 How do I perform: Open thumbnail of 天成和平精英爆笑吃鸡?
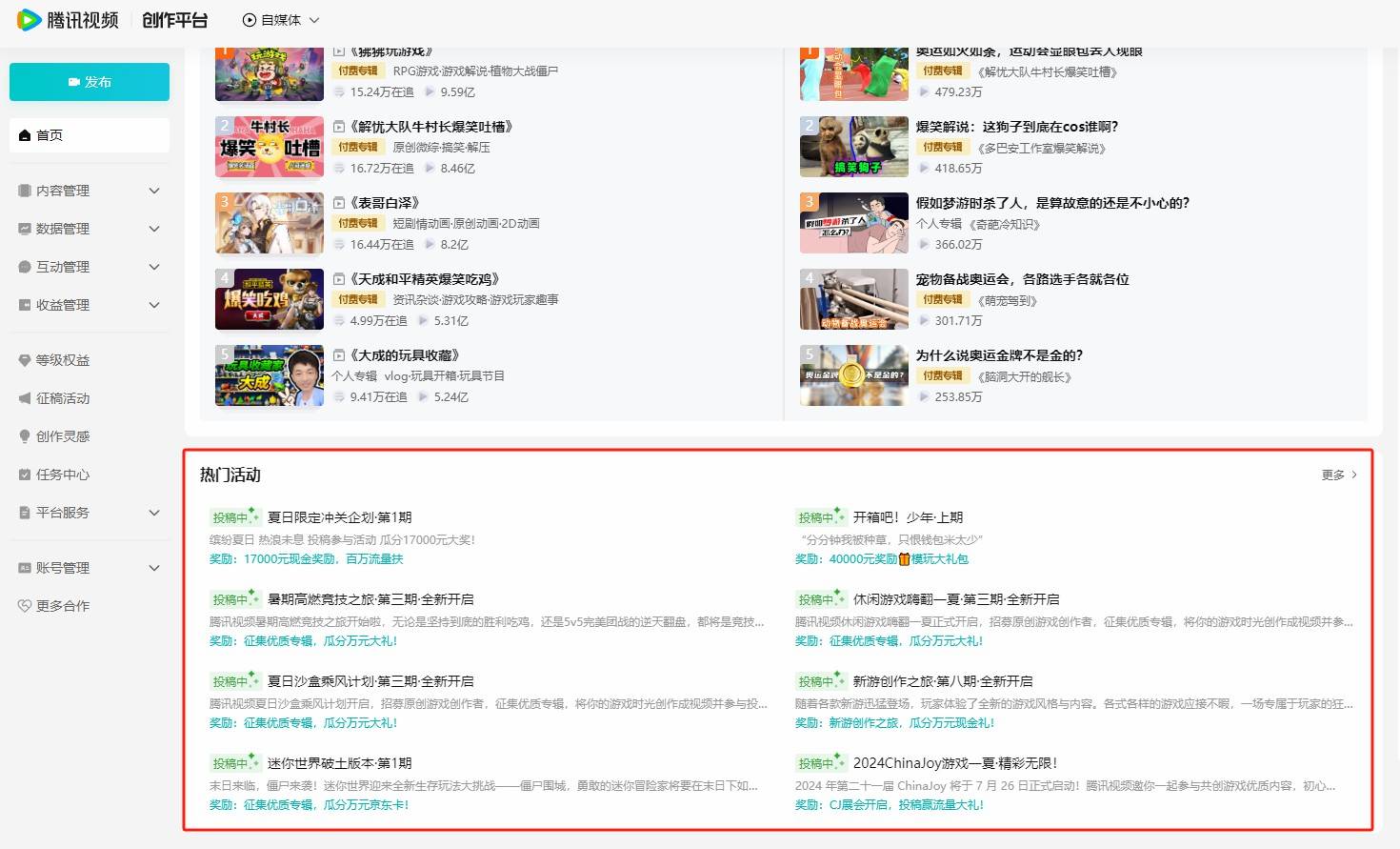click(270, 299)
